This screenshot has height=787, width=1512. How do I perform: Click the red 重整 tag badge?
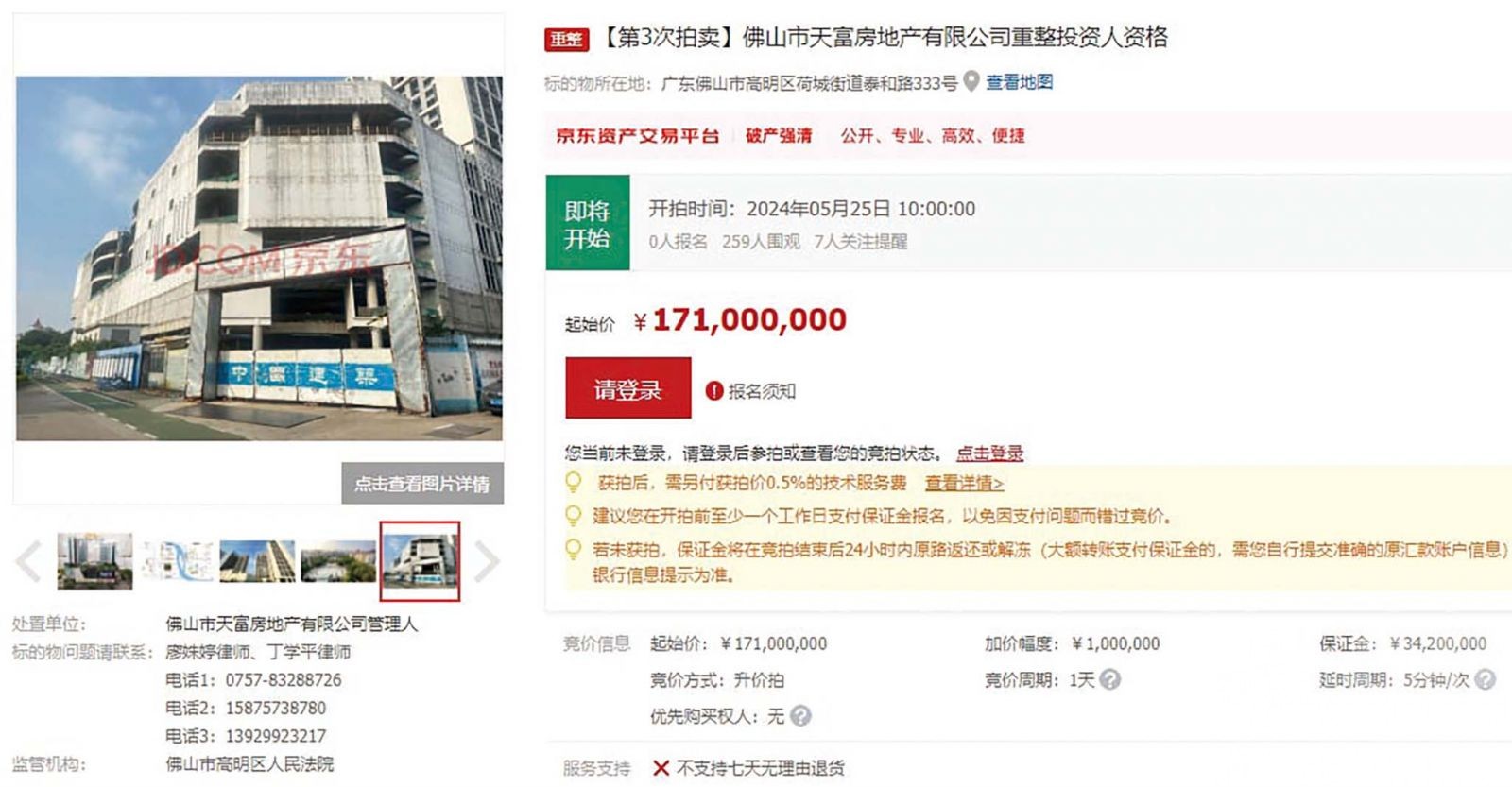click(x=566, y=39)
